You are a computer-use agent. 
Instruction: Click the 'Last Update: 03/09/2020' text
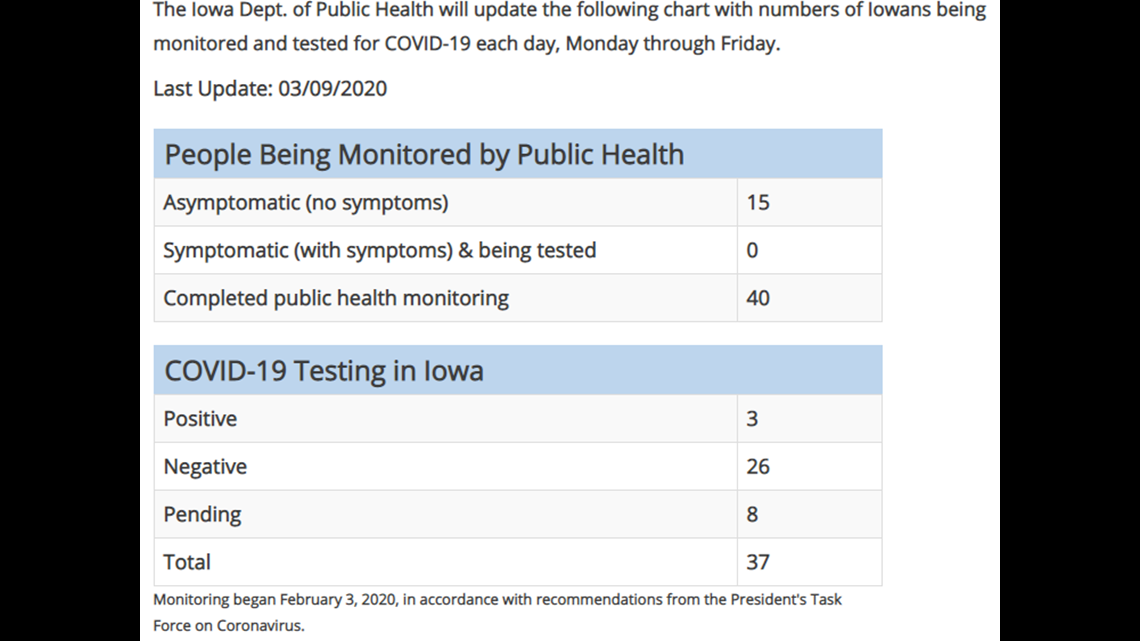tap(270, 89)
